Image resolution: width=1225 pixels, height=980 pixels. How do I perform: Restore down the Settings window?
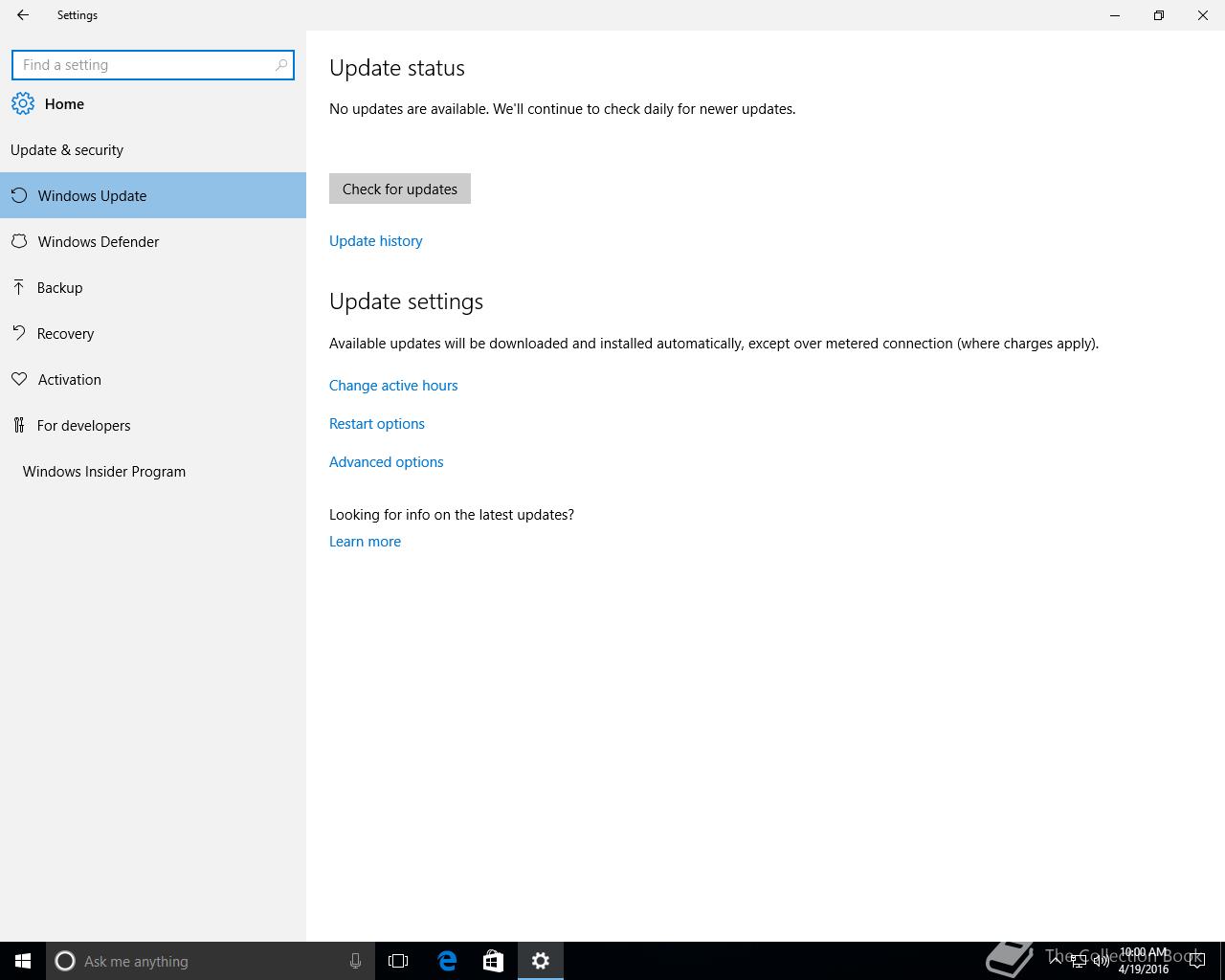pyautogui.click(x=1159, y=15)
